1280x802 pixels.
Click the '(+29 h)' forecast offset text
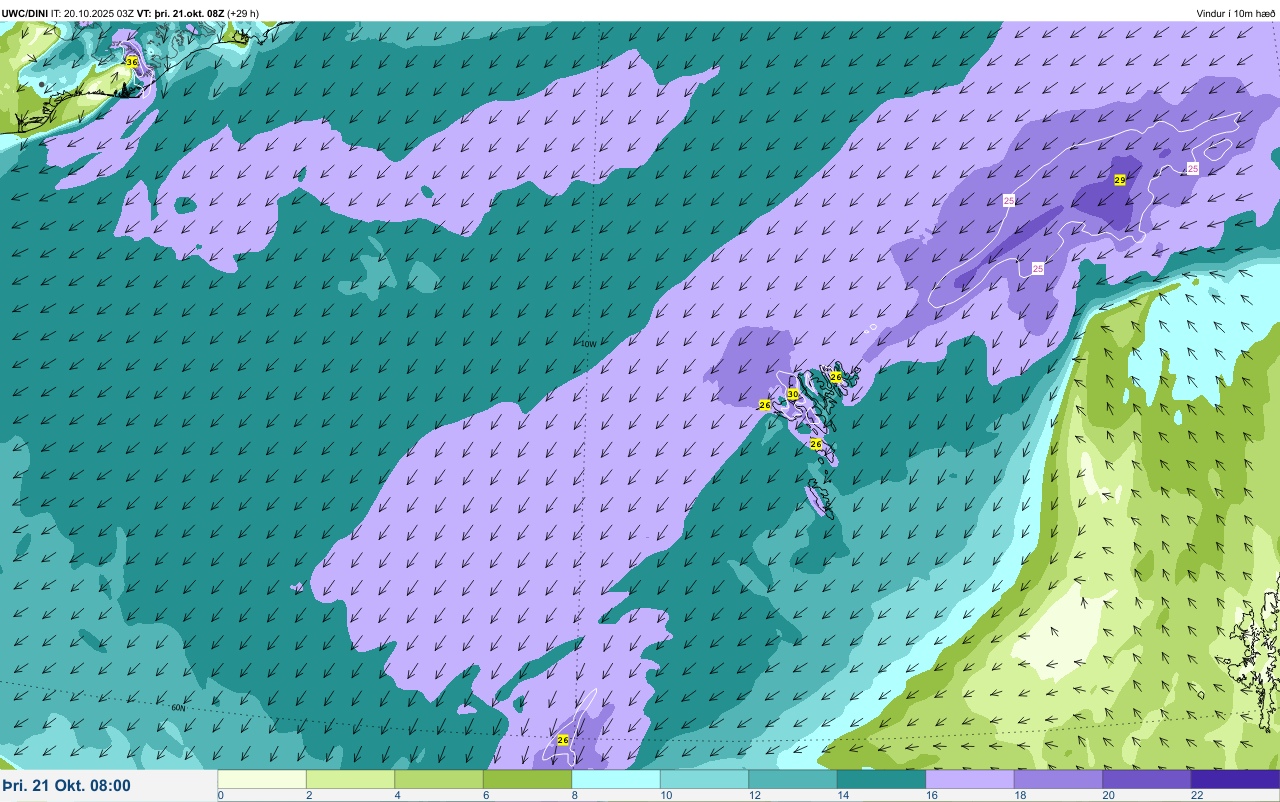pos(243,13)
